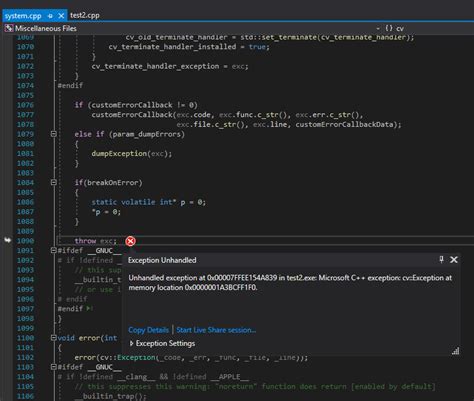Screen dimensions: 474x401
Task: Collapse the else if param_dumpErrors block
Action: coord(53,134)
